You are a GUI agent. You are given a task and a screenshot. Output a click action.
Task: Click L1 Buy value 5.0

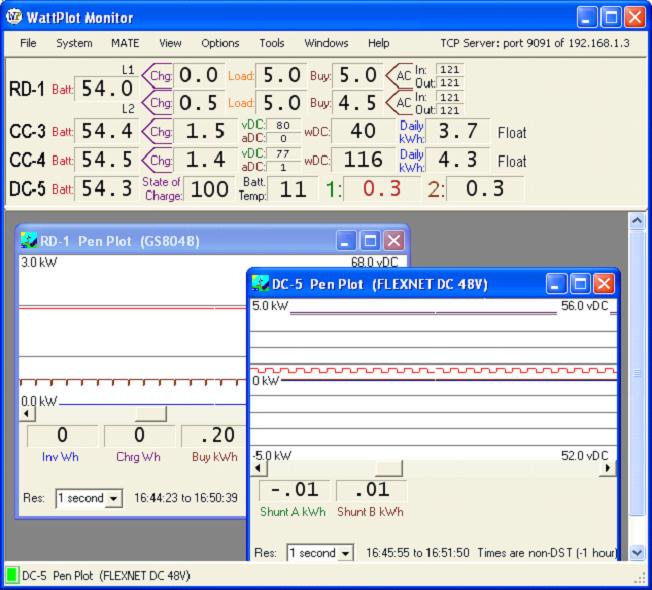(358, 76)
